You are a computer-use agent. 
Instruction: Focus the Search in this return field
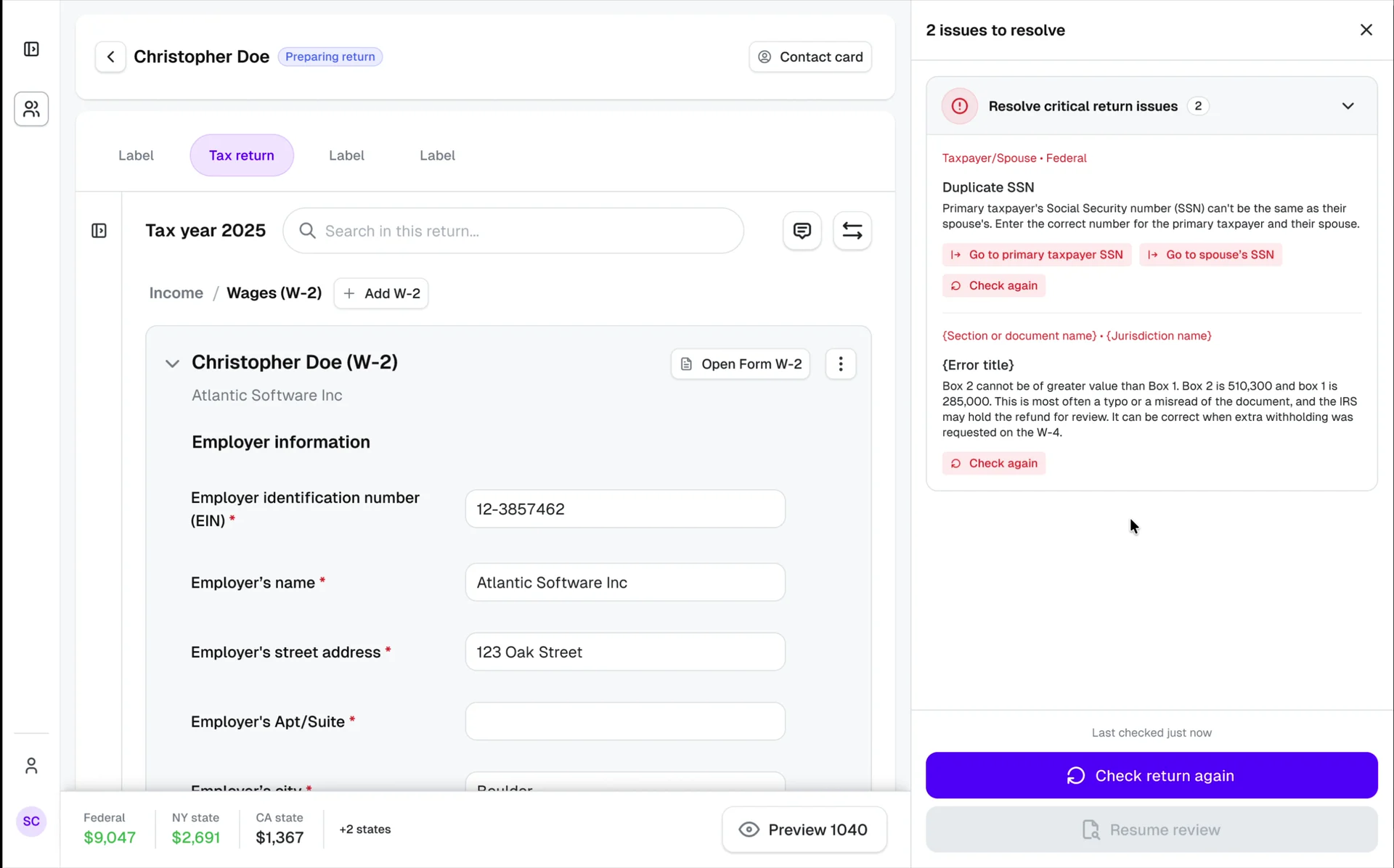[x=513, y=231]
